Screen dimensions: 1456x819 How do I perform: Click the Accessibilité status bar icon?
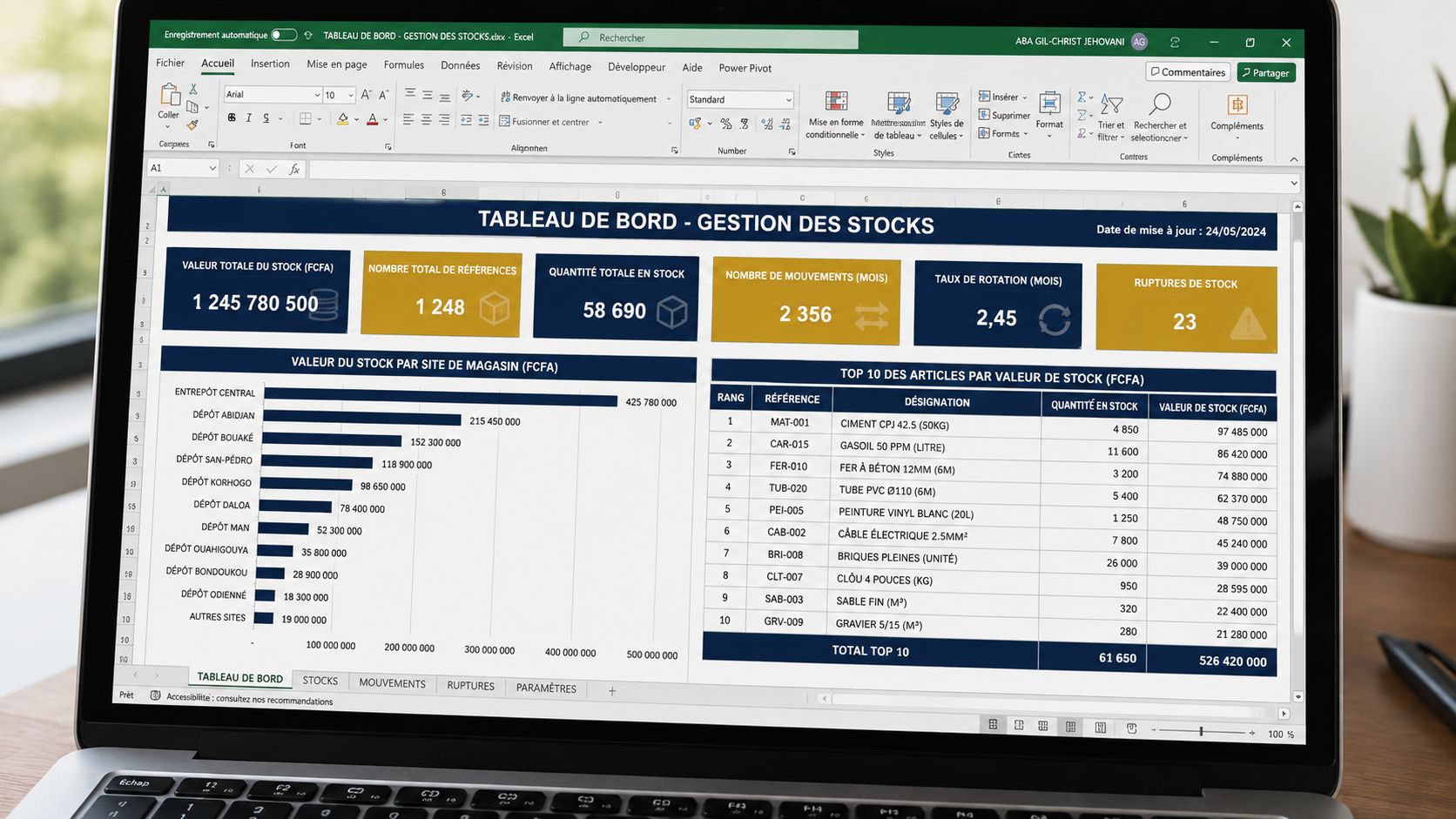point(155,695)
